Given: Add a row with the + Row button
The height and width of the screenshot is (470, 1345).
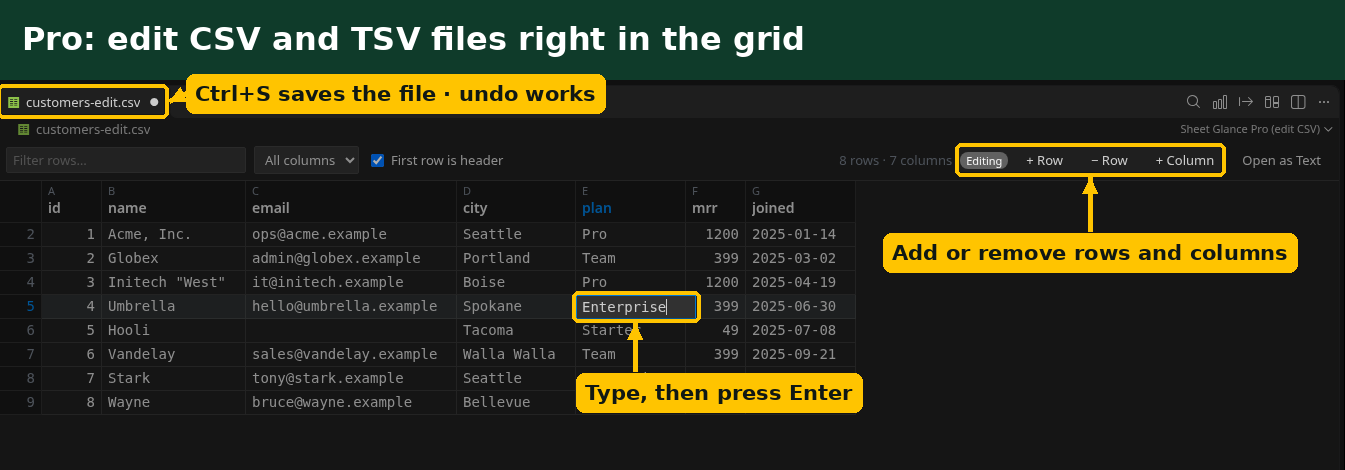Looking at the screenshot, I should point(1044,160).
